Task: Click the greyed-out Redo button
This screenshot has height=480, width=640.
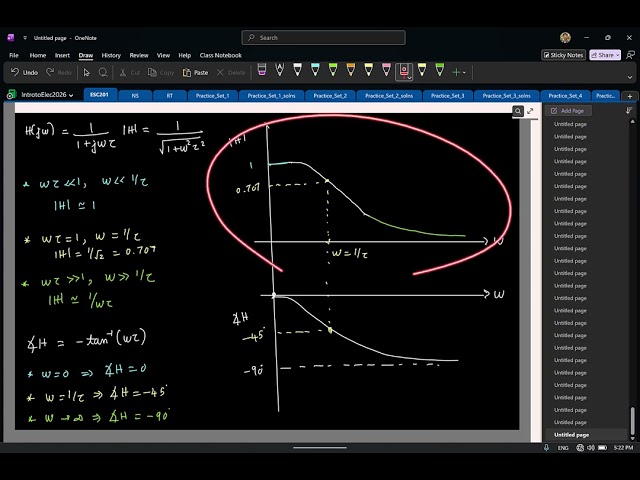Action: tap(58, 72)
